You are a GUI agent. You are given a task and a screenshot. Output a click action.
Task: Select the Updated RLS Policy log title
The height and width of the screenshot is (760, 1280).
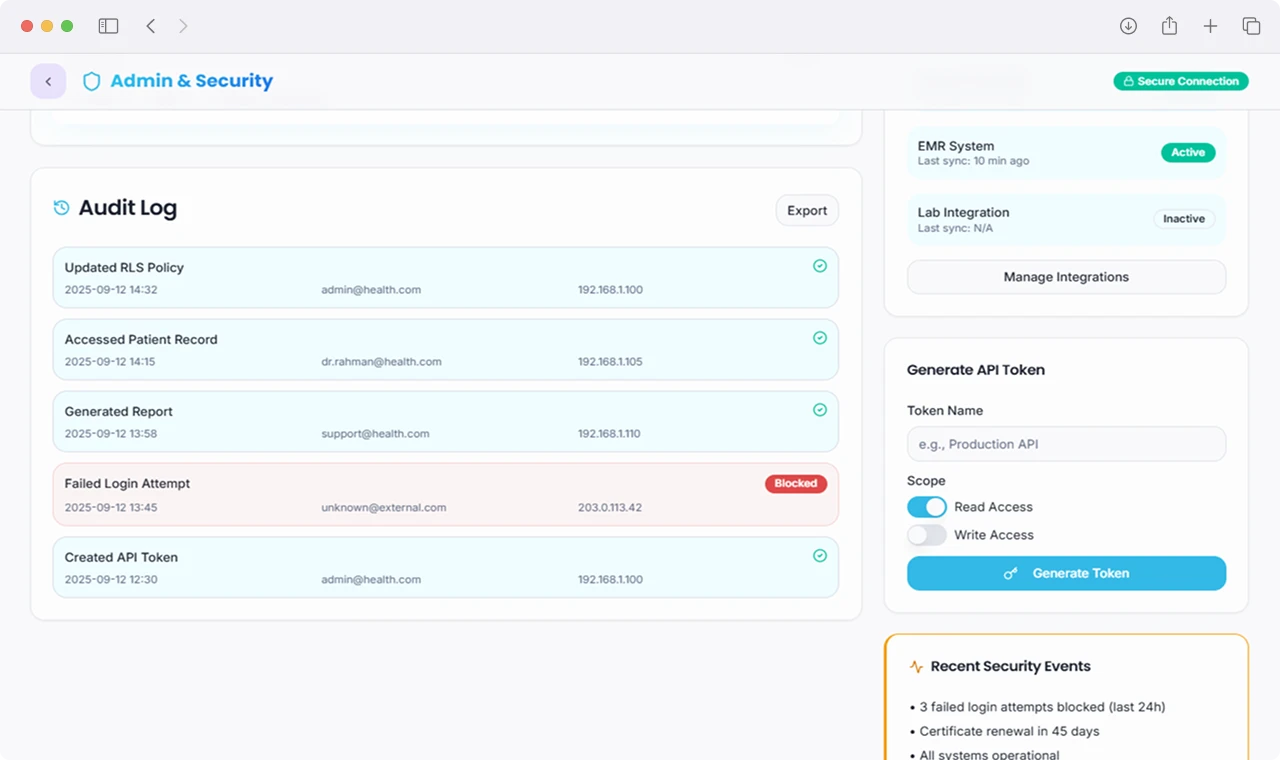point(124,267)
